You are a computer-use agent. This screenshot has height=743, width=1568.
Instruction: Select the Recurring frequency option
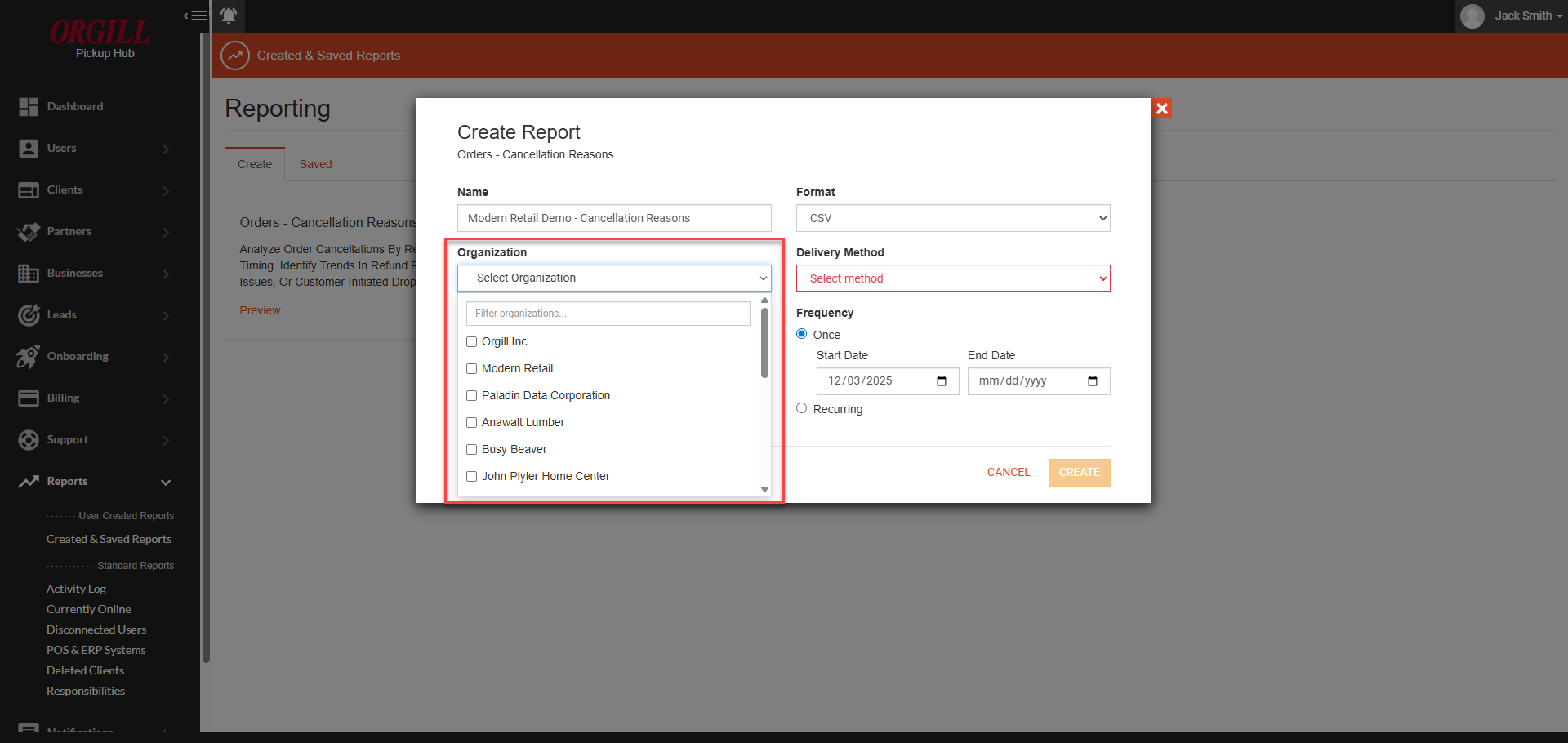click(x=802, y=408)
